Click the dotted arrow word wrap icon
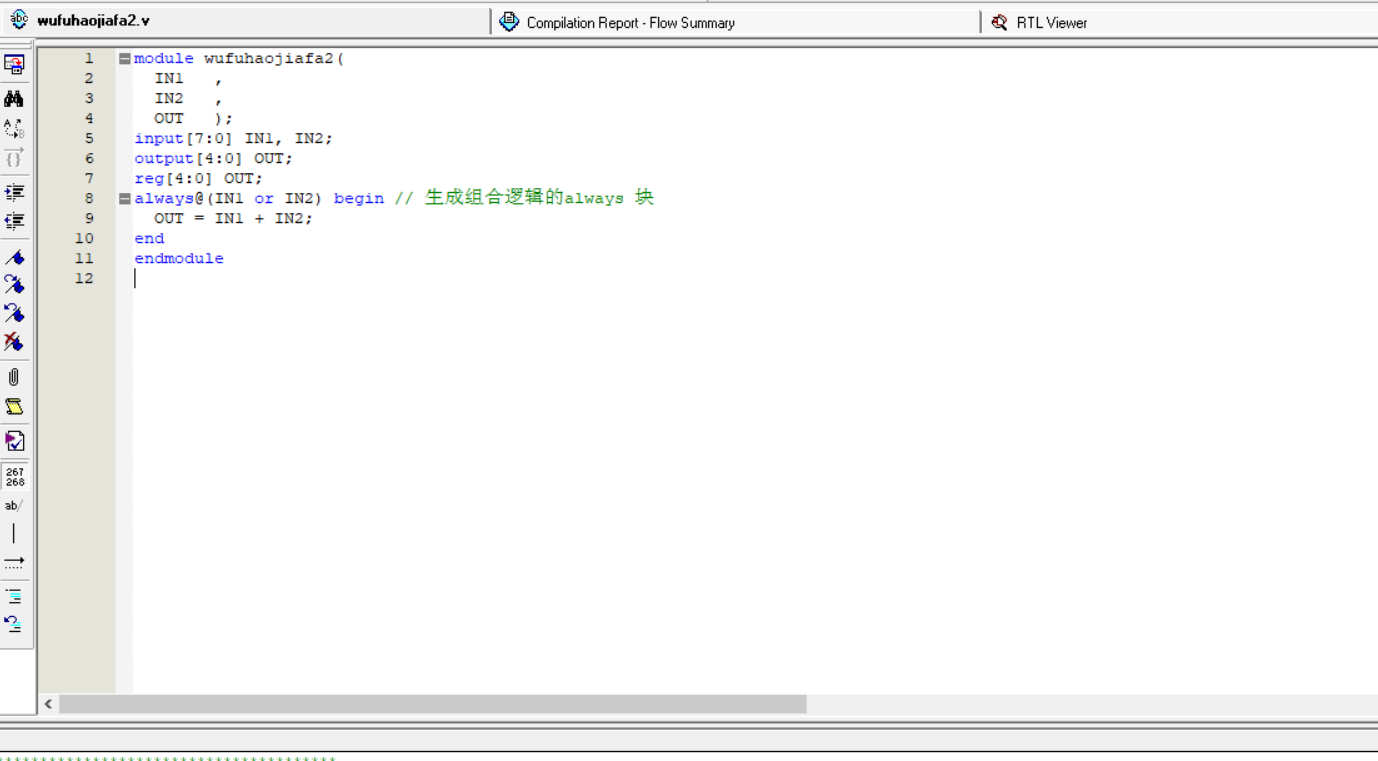Image resolution: width=1378 pixels, height=761 pixels. 14,563
